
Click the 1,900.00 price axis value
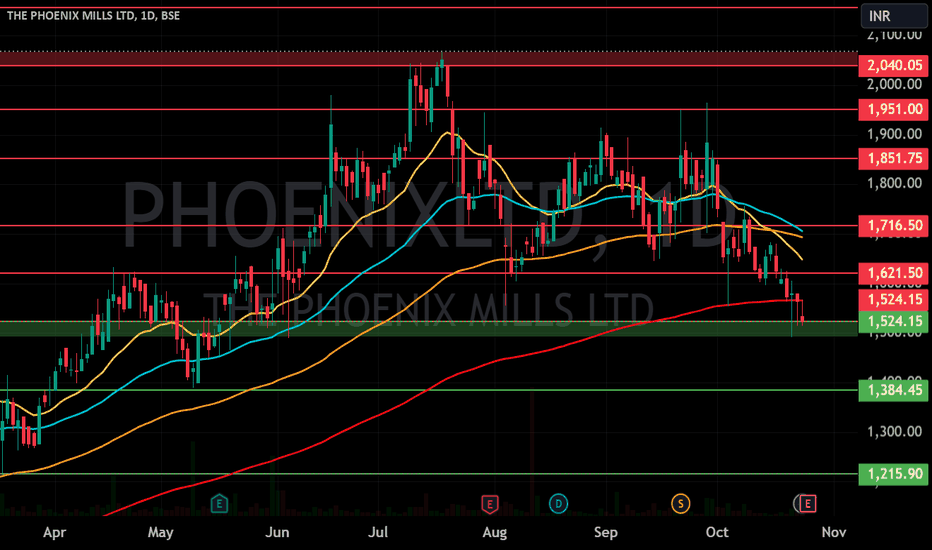click(x=895, y=134)
